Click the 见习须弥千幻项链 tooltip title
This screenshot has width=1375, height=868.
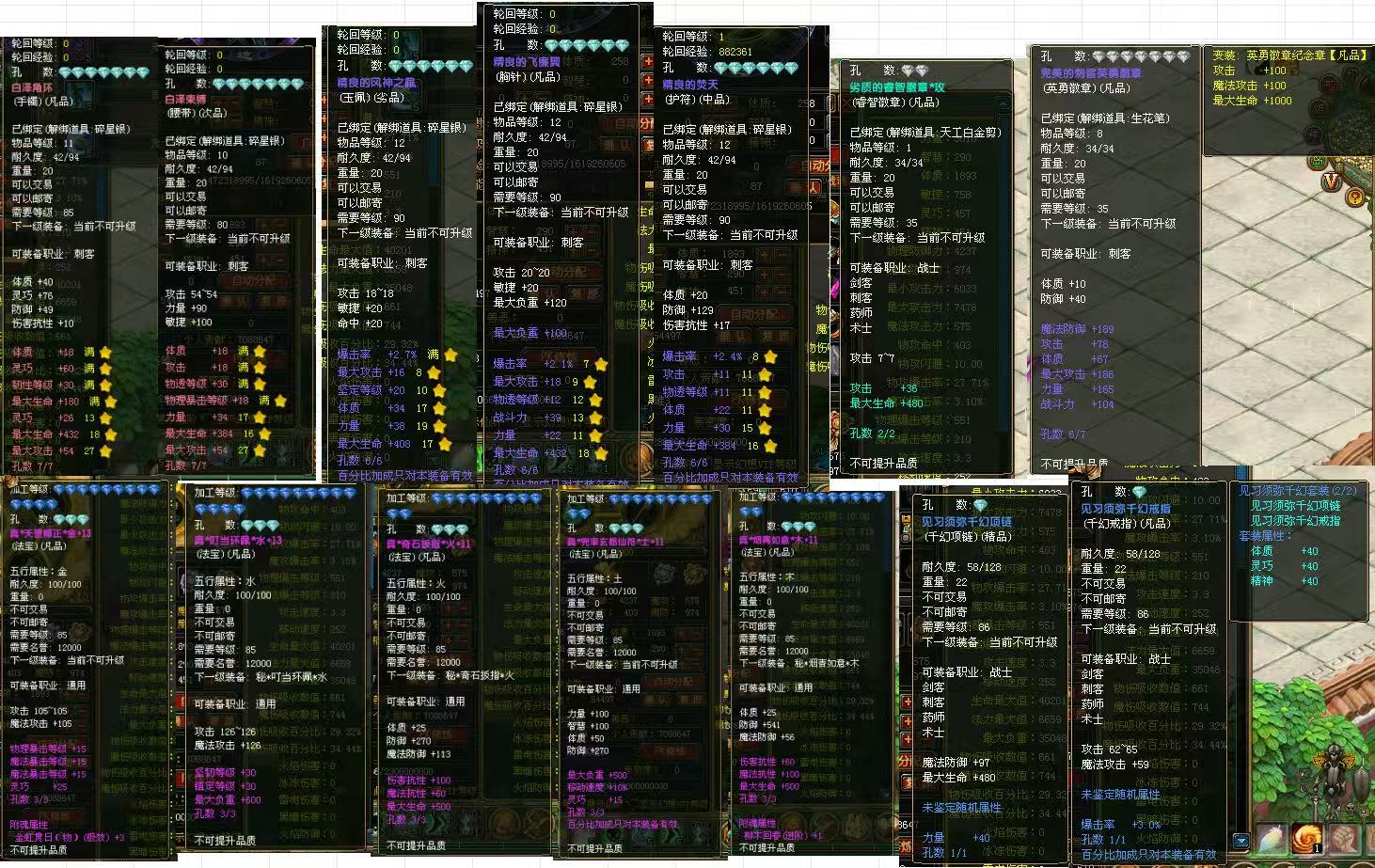pyautogui.click(x=968, y=521)
